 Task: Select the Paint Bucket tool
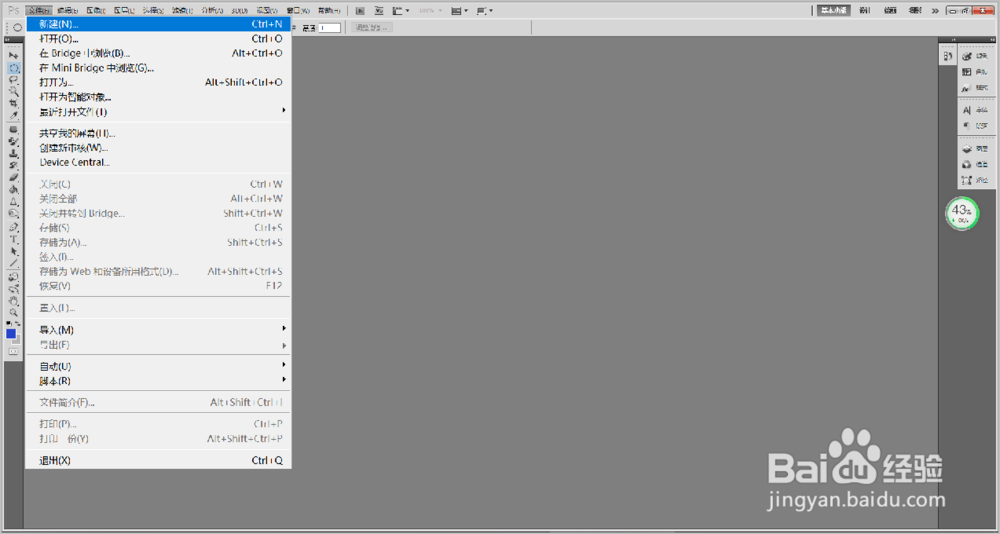tap(13, 189)
